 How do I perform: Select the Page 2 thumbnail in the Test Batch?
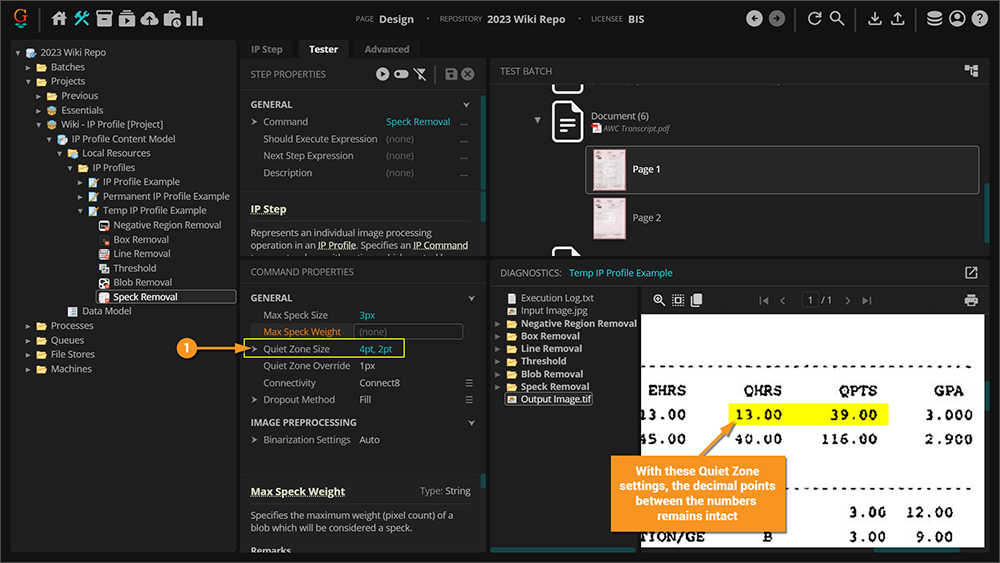click(x=609, y=217)
